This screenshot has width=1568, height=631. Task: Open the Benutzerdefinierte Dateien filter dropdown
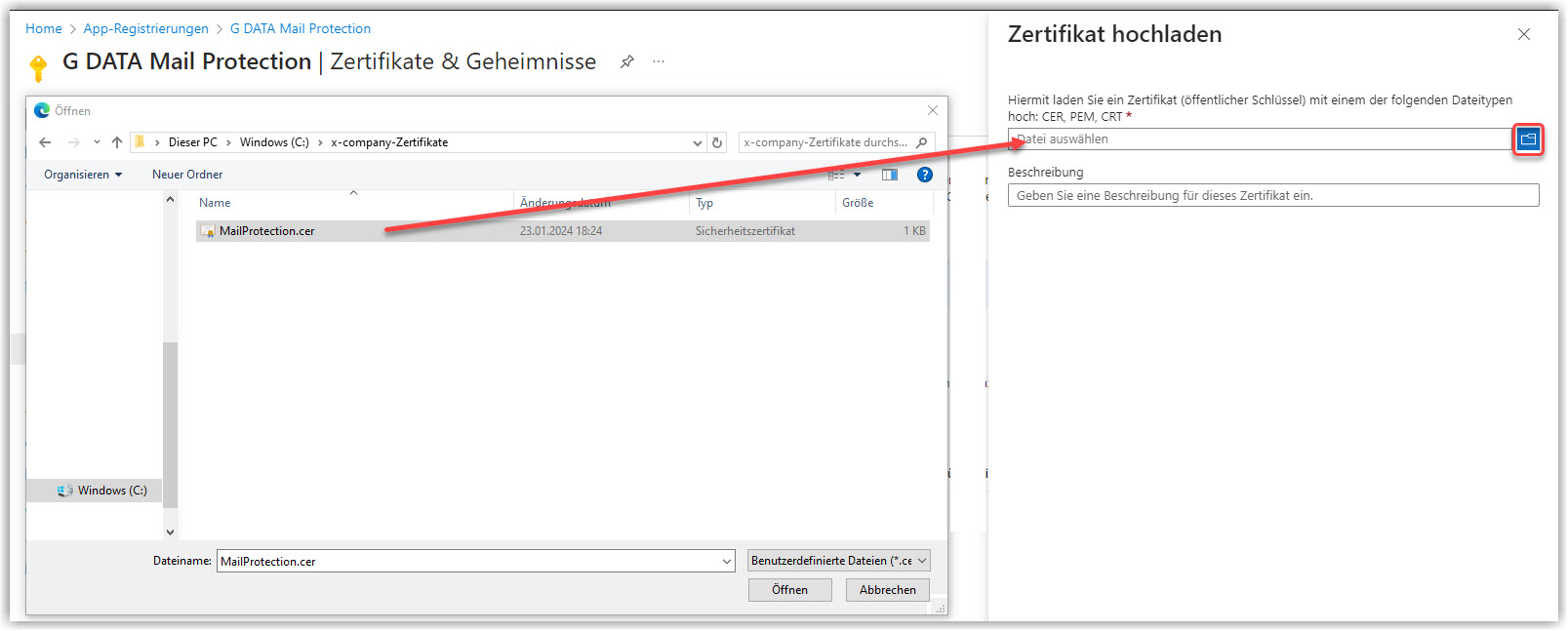(x=839, y=561)
